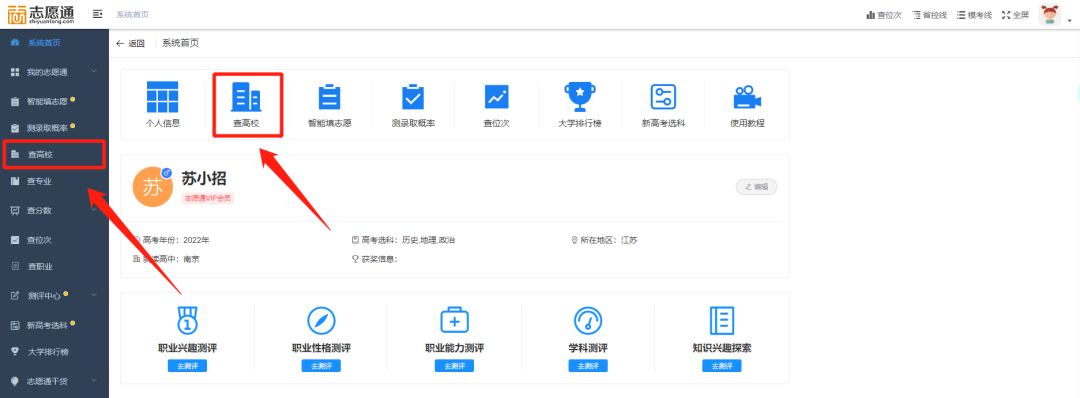Expand 志愿通干货 in the sidebar

54,381
